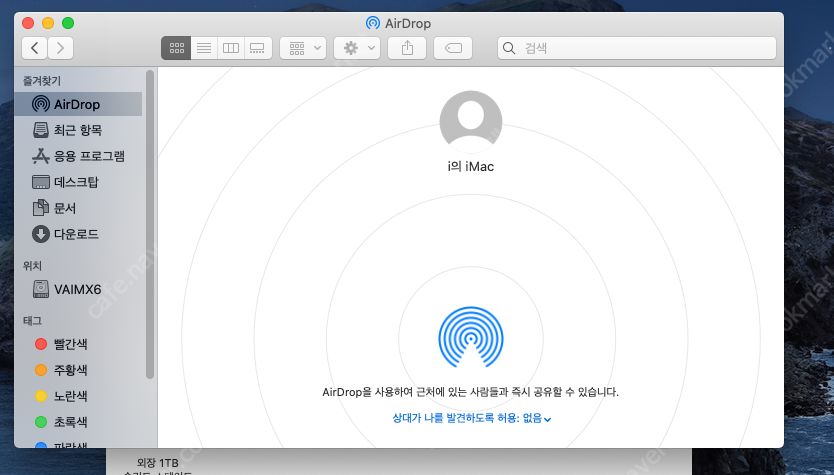
Task: Click the 위치 section header
Action: tap(32, 265)
